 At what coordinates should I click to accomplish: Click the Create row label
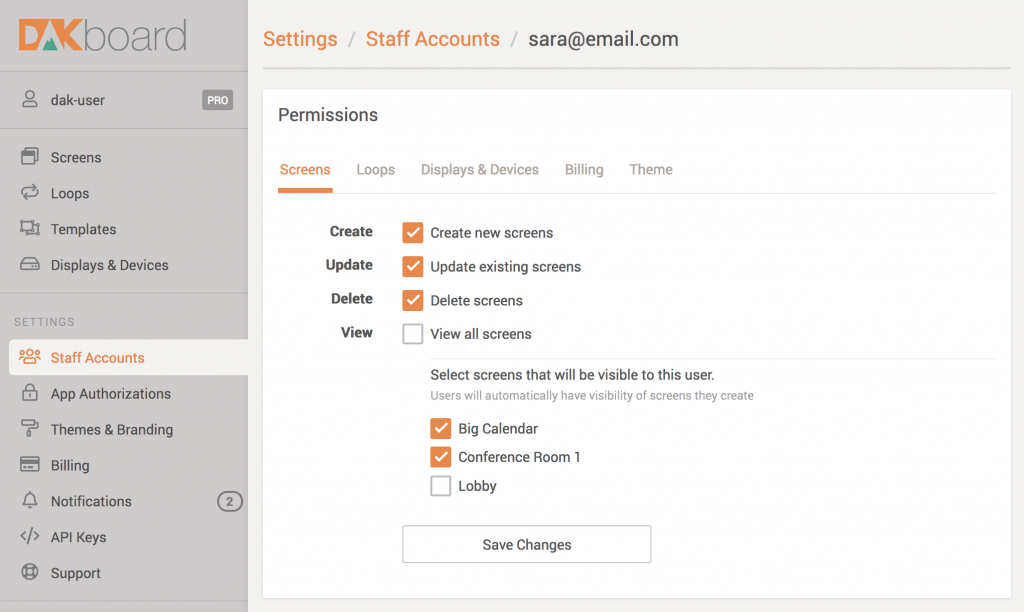click(351, 231)
